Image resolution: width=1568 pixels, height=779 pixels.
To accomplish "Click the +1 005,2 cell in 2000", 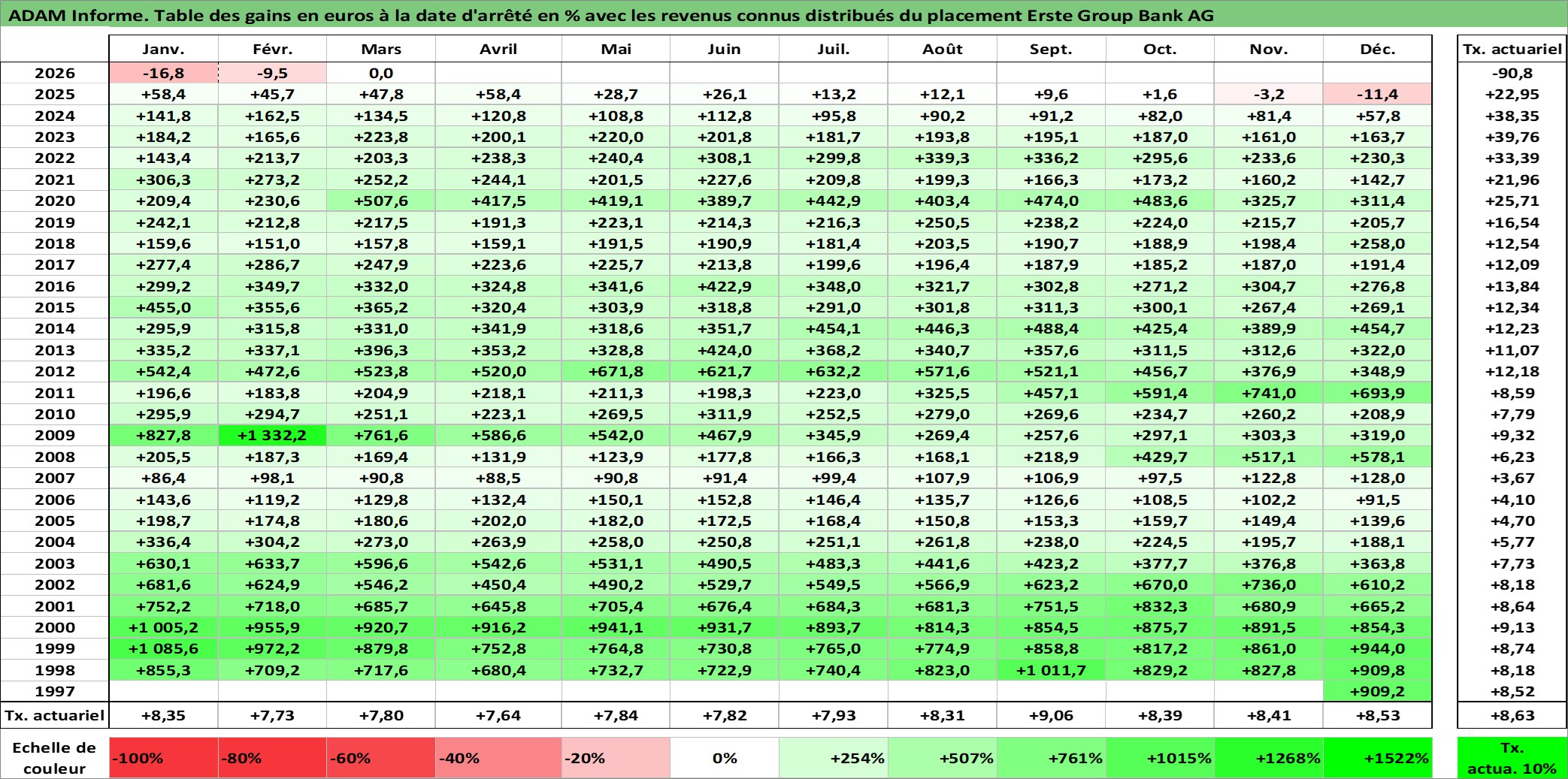I will (x=164, y=627).
